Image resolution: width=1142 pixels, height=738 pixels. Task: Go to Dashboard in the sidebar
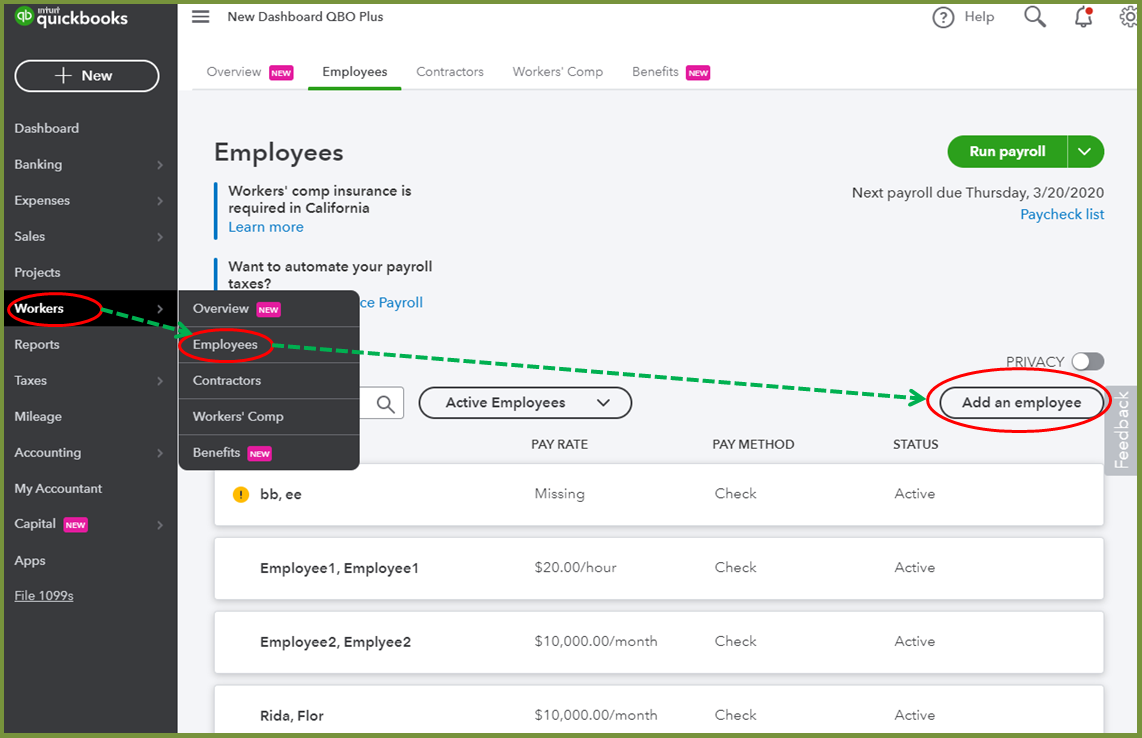(47, 129)
